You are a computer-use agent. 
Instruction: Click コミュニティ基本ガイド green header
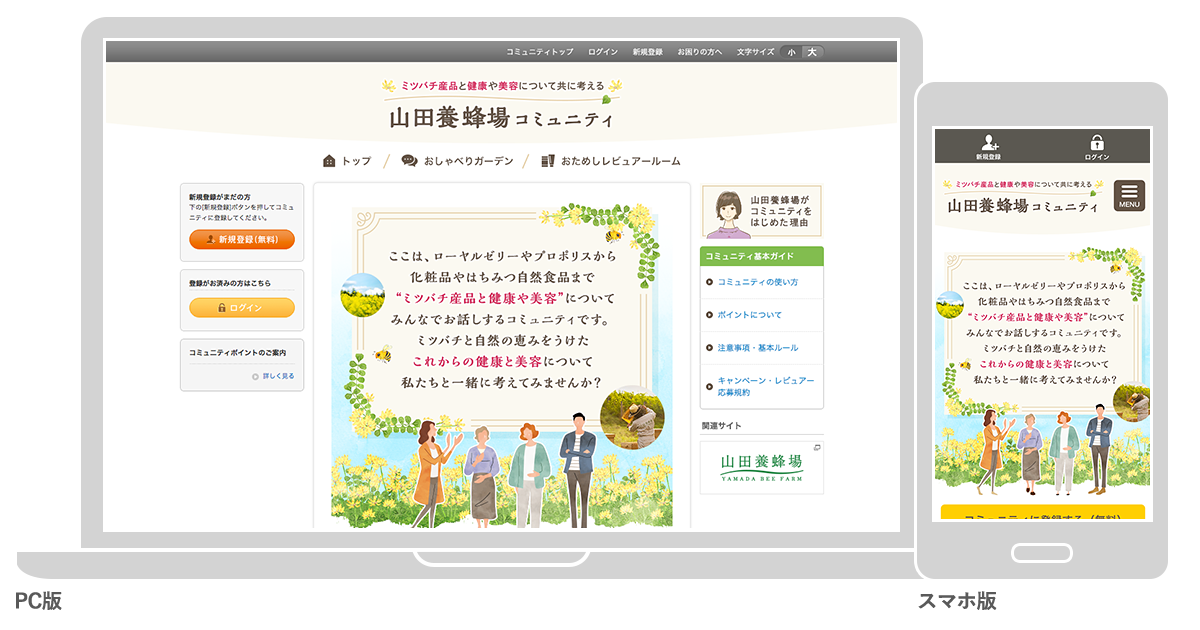762,256
